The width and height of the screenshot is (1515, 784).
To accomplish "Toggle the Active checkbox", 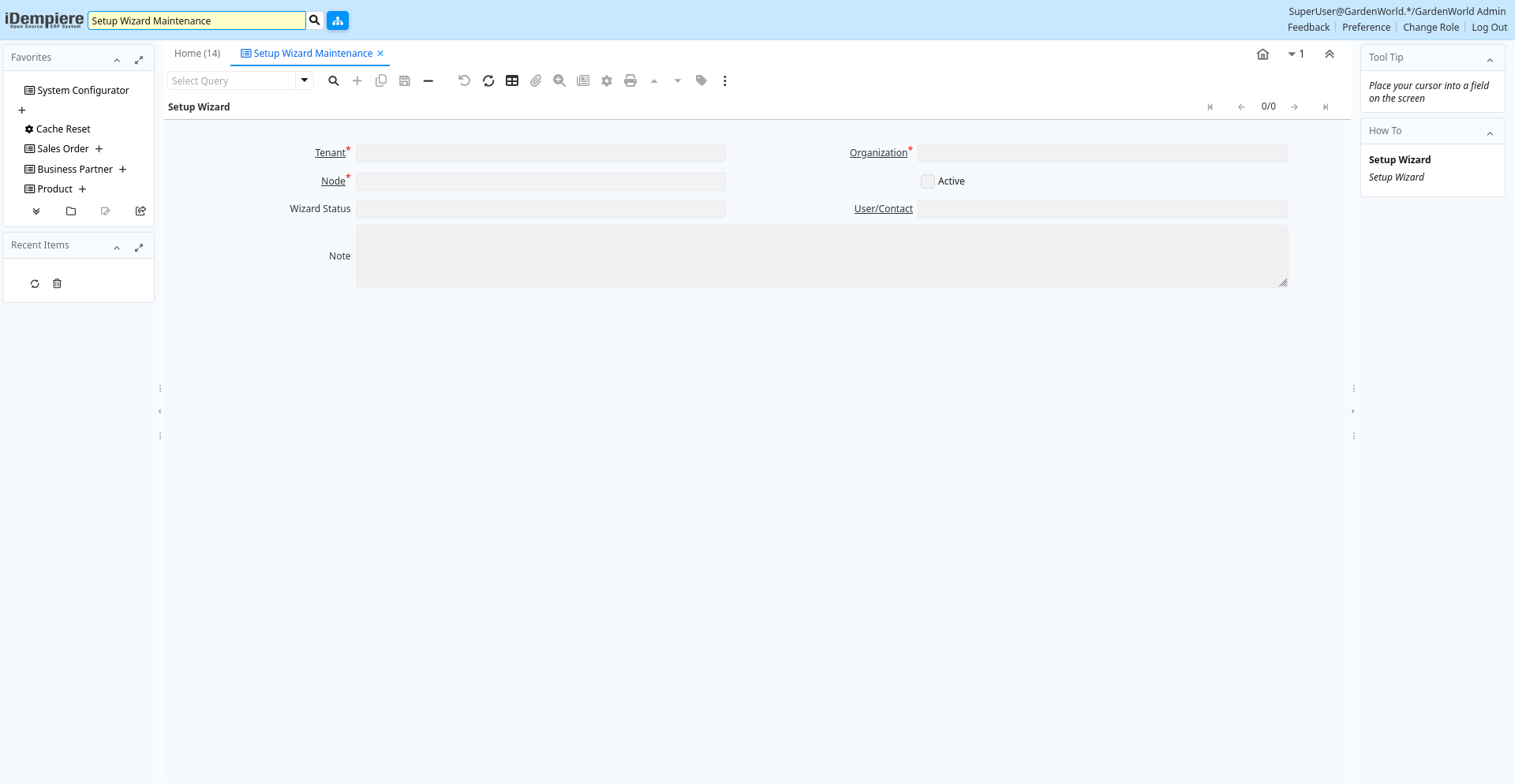I will 928,181.
